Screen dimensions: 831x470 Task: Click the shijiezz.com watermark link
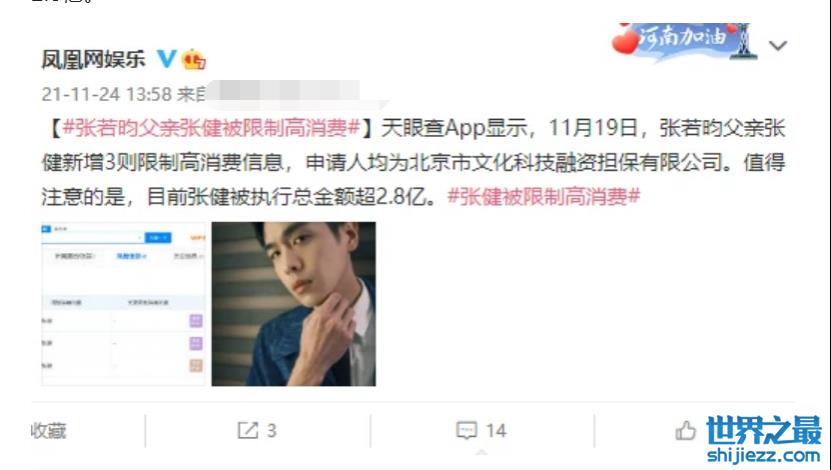764,455
